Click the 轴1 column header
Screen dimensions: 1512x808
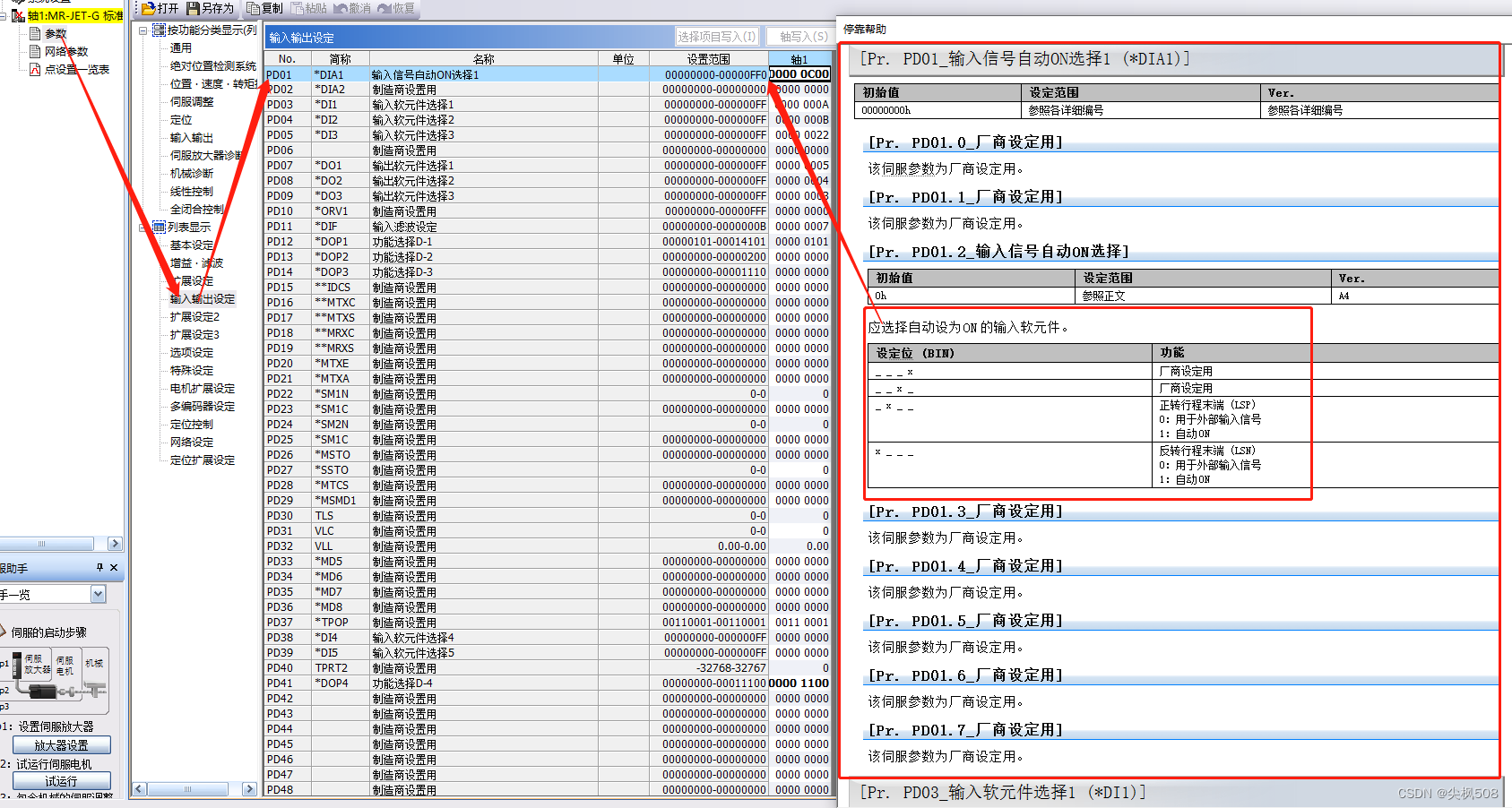point(799,59)
